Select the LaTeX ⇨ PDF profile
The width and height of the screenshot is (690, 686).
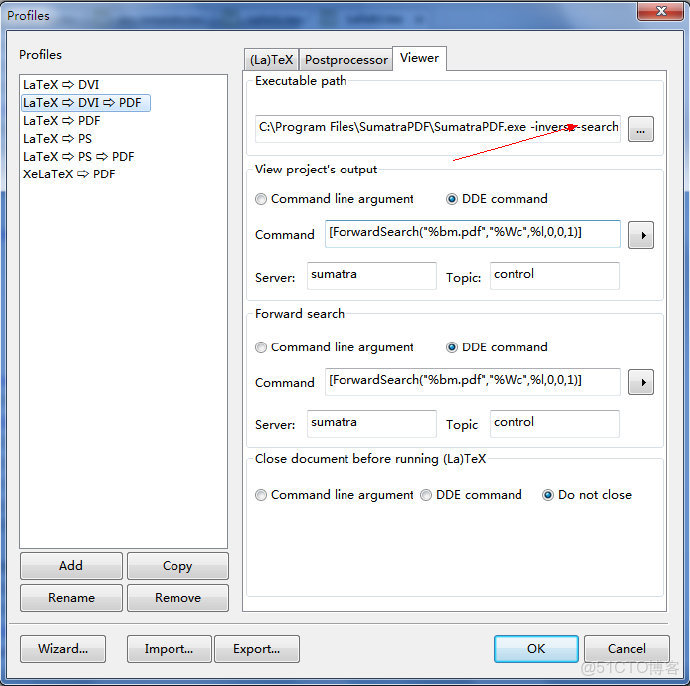62,121
